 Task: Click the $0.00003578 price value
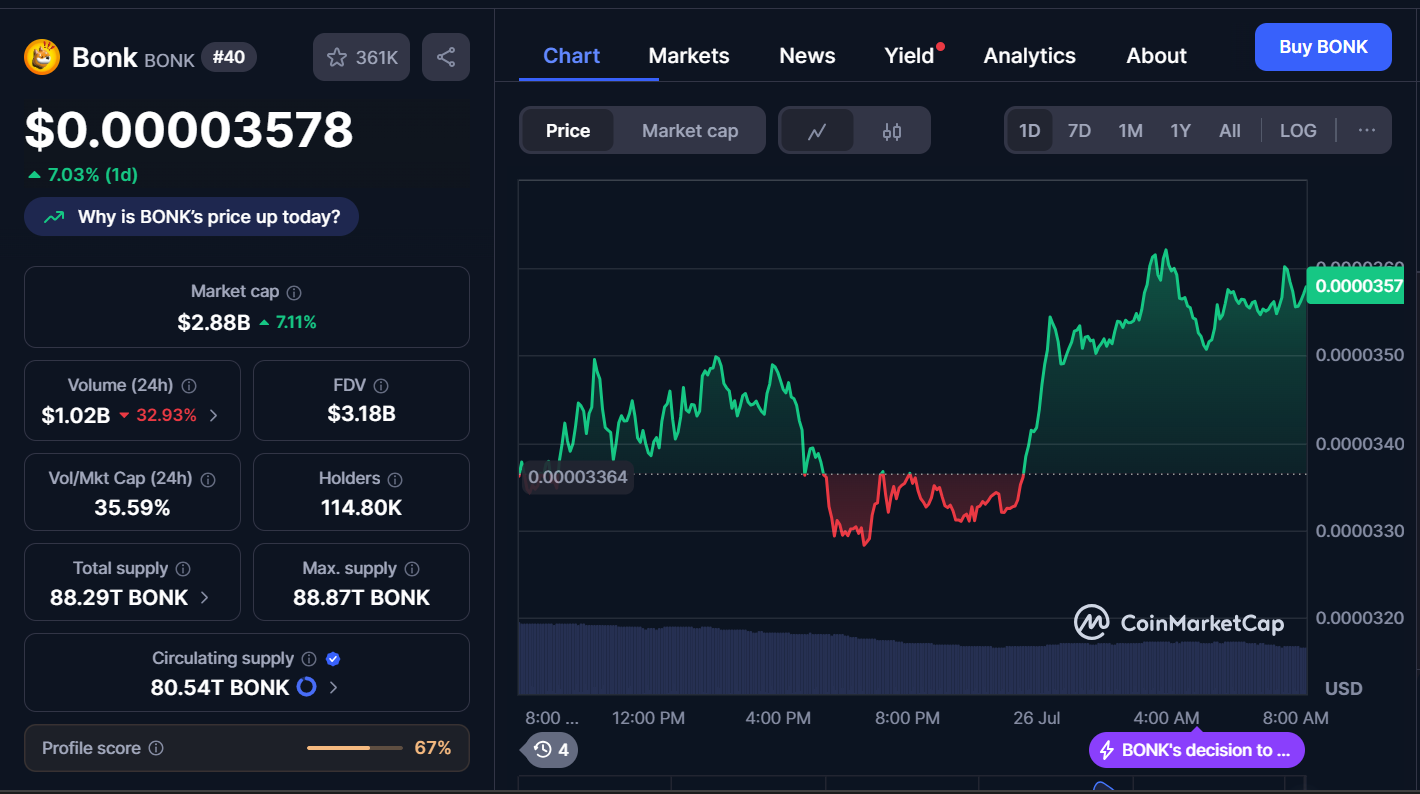[189, 130]
